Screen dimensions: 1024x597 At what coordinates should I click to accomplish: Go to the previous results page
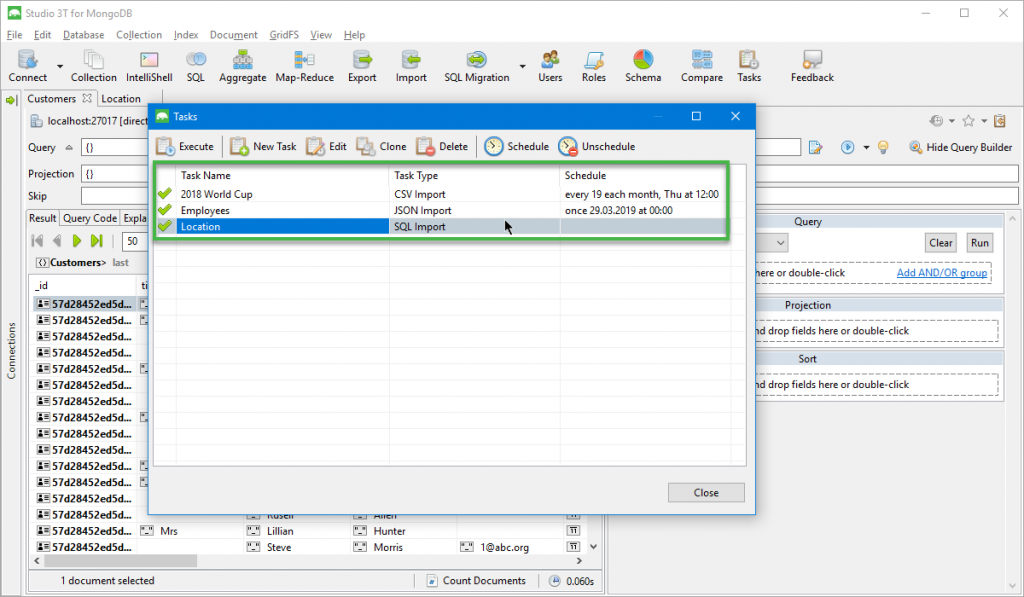coord(57,241)
